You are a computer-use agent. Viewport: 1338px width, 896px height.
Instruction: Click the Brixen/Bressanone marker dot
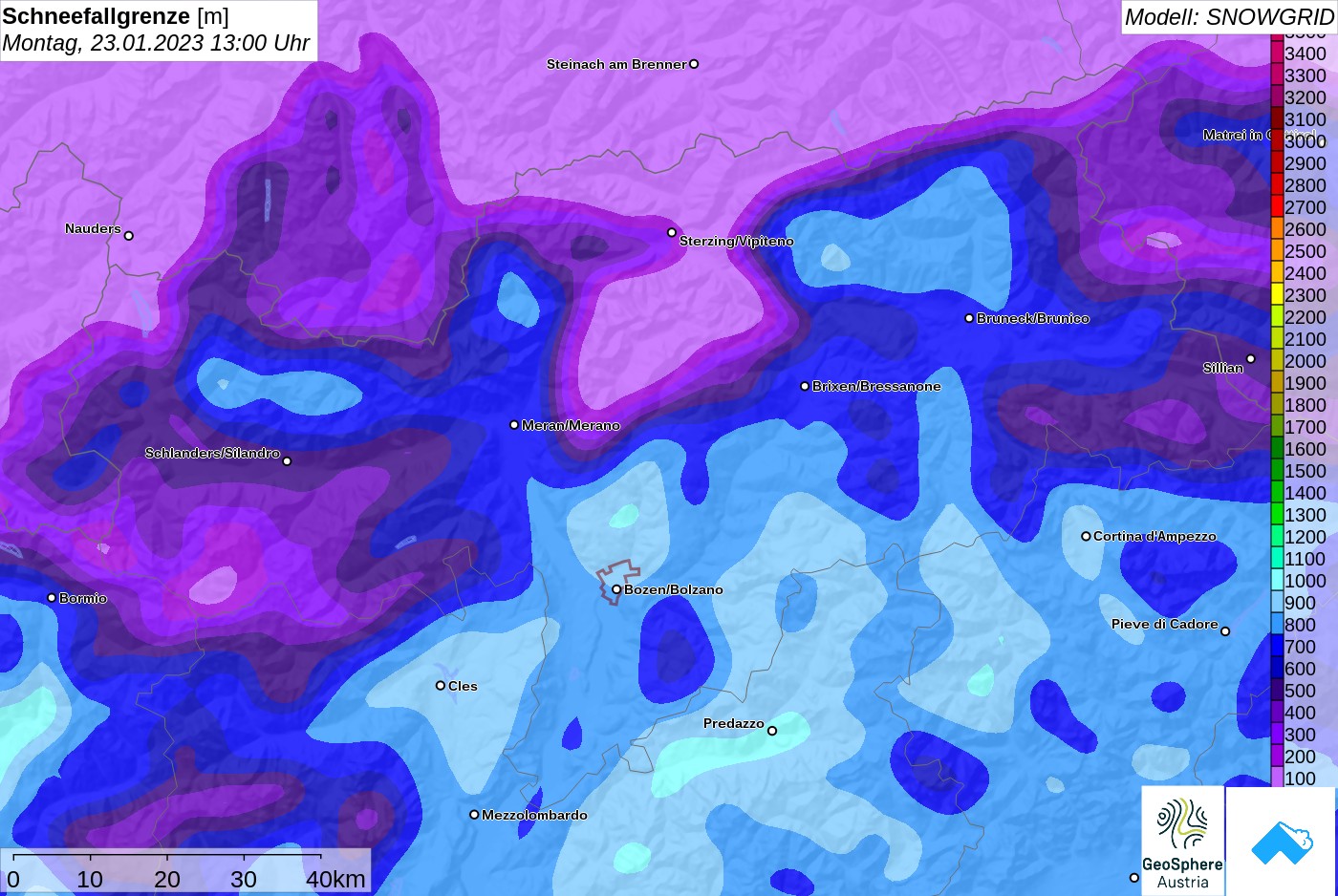(x=805, y=386)
